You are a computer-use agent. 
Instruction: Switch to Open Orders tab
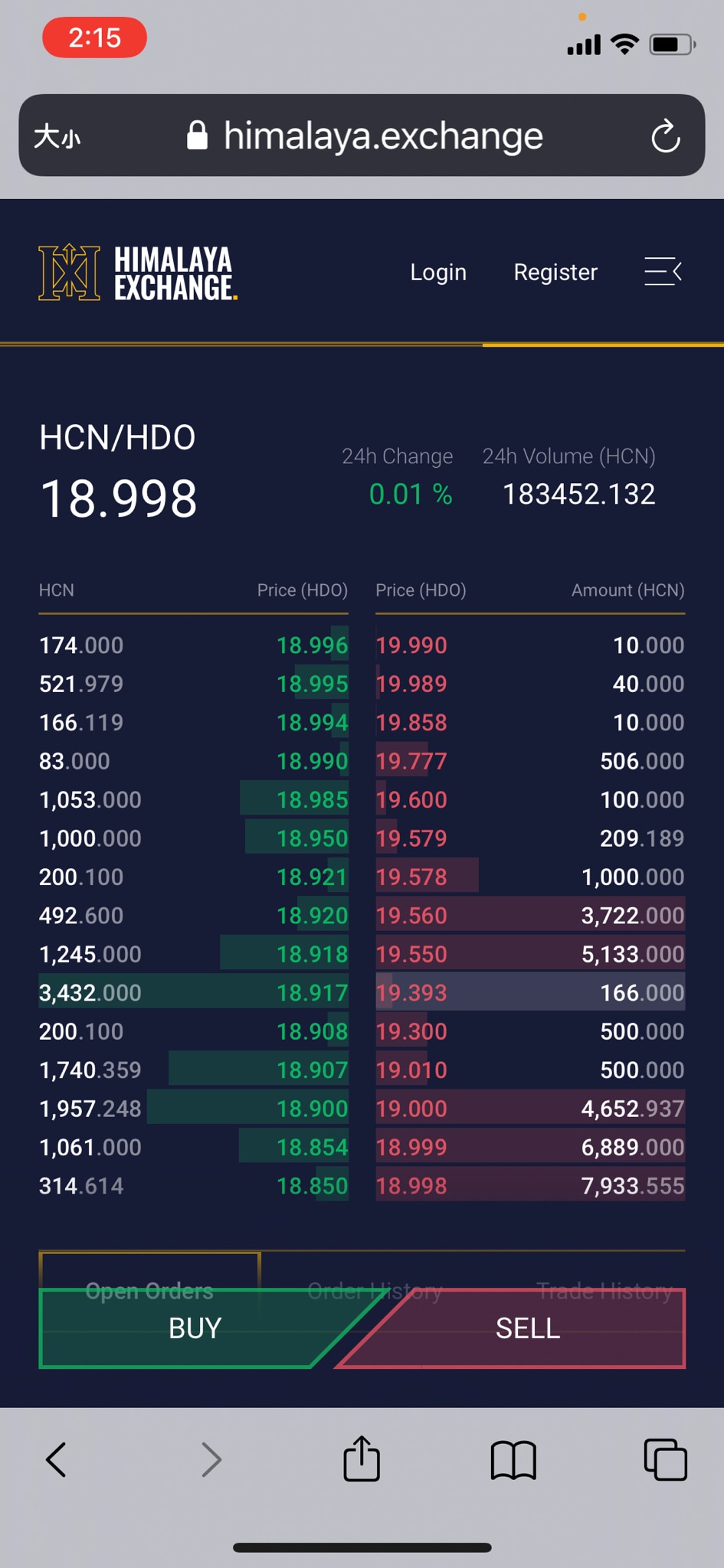pos(149,1292)
